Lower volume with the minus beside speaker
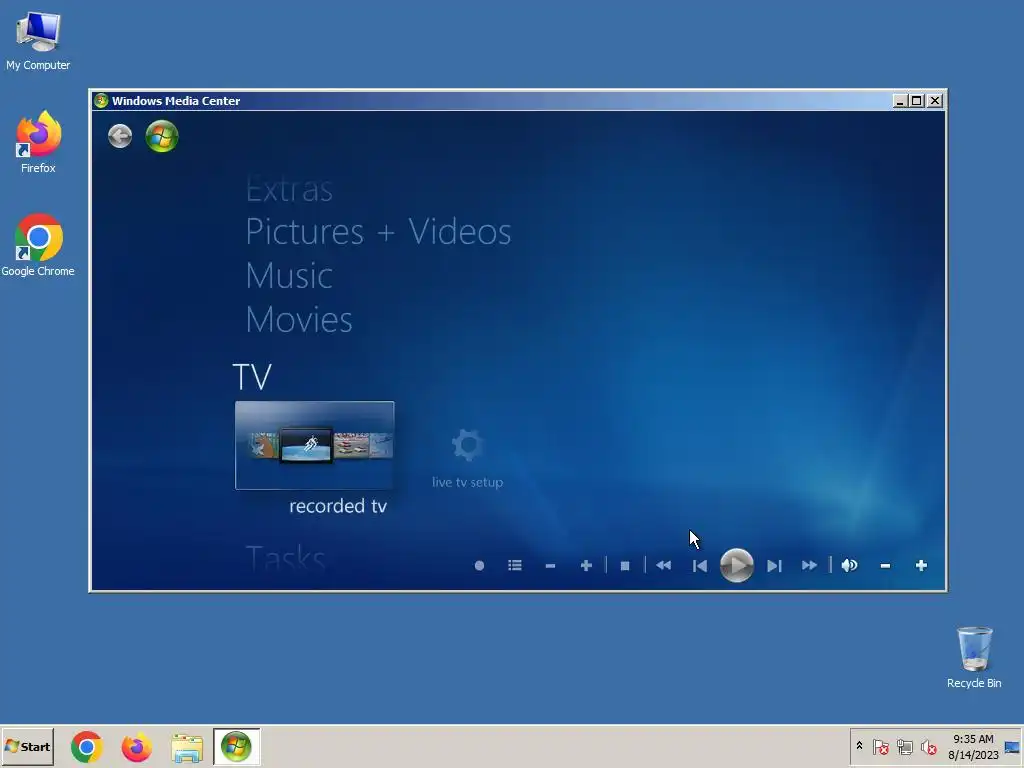Screen dimensions: 1024x768 [x=886, y=566]
